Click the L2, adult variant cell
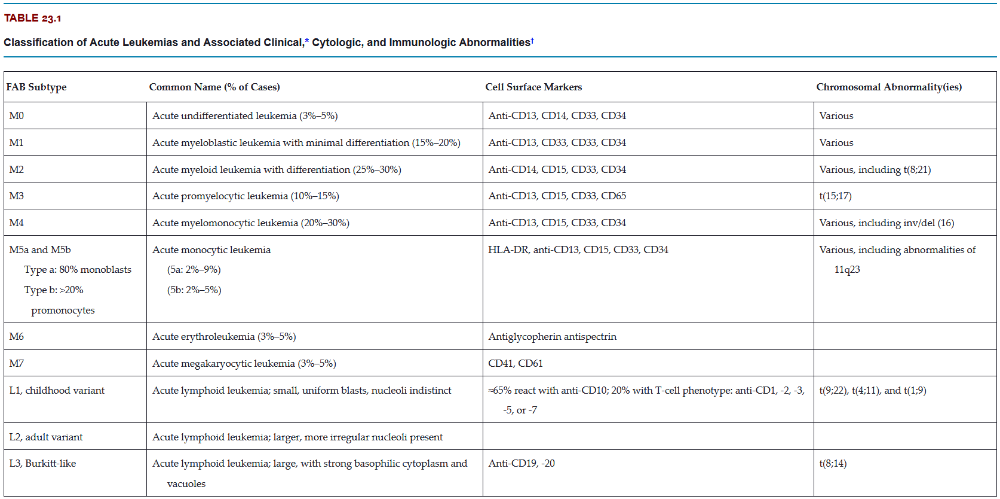Image resolution: width=1000 pixels, height=499 pixels. tap(48, 437)
